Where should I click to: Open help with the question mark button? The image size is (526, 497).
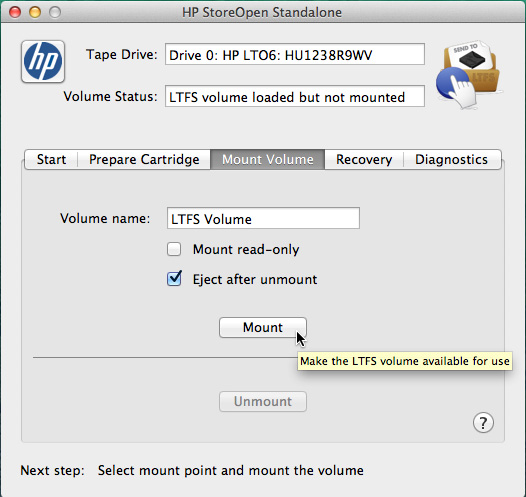(x=483, y=423)
